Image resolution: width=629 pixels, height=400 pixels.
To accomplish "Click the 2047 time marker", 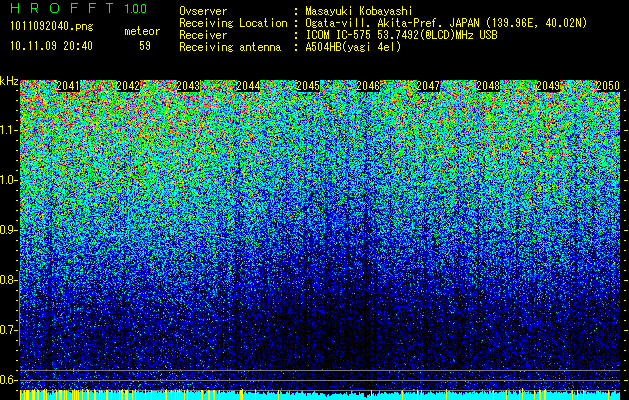I will coord(428,86).
